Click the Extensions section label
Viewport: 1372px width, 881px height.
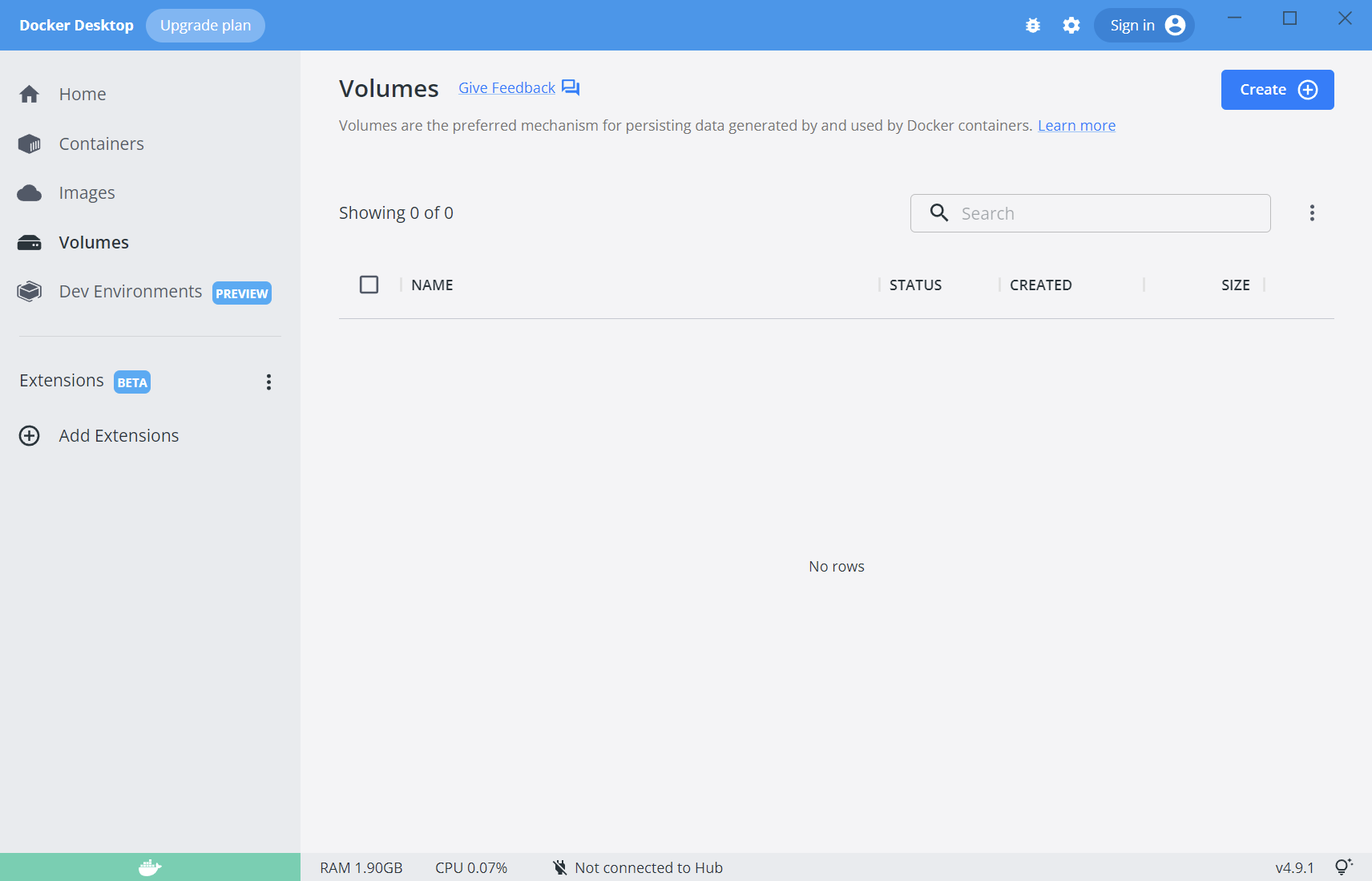[62, 381]
